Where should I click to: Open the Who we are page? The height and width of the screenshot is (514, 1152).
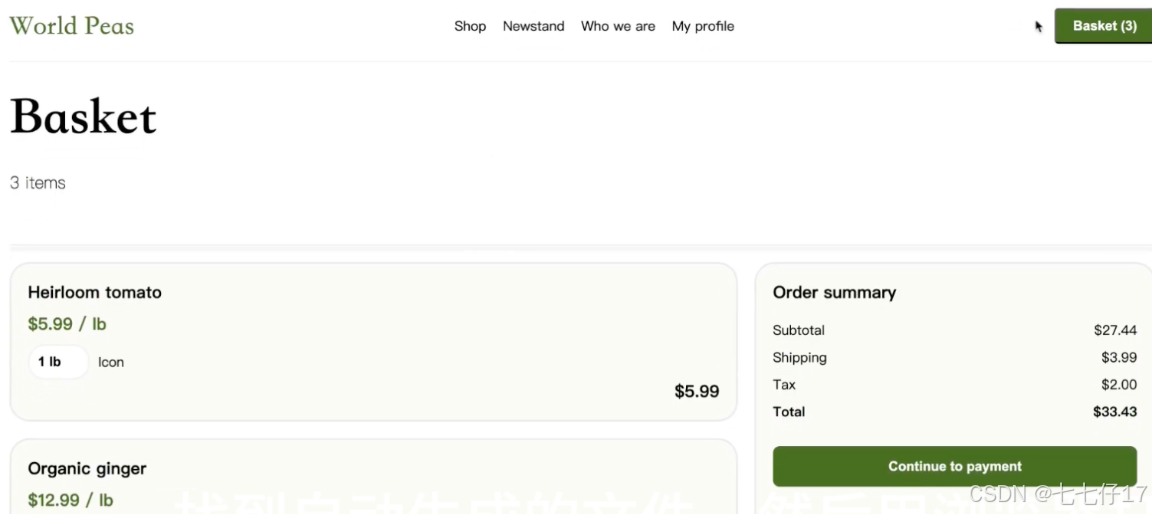click(618, 26)
